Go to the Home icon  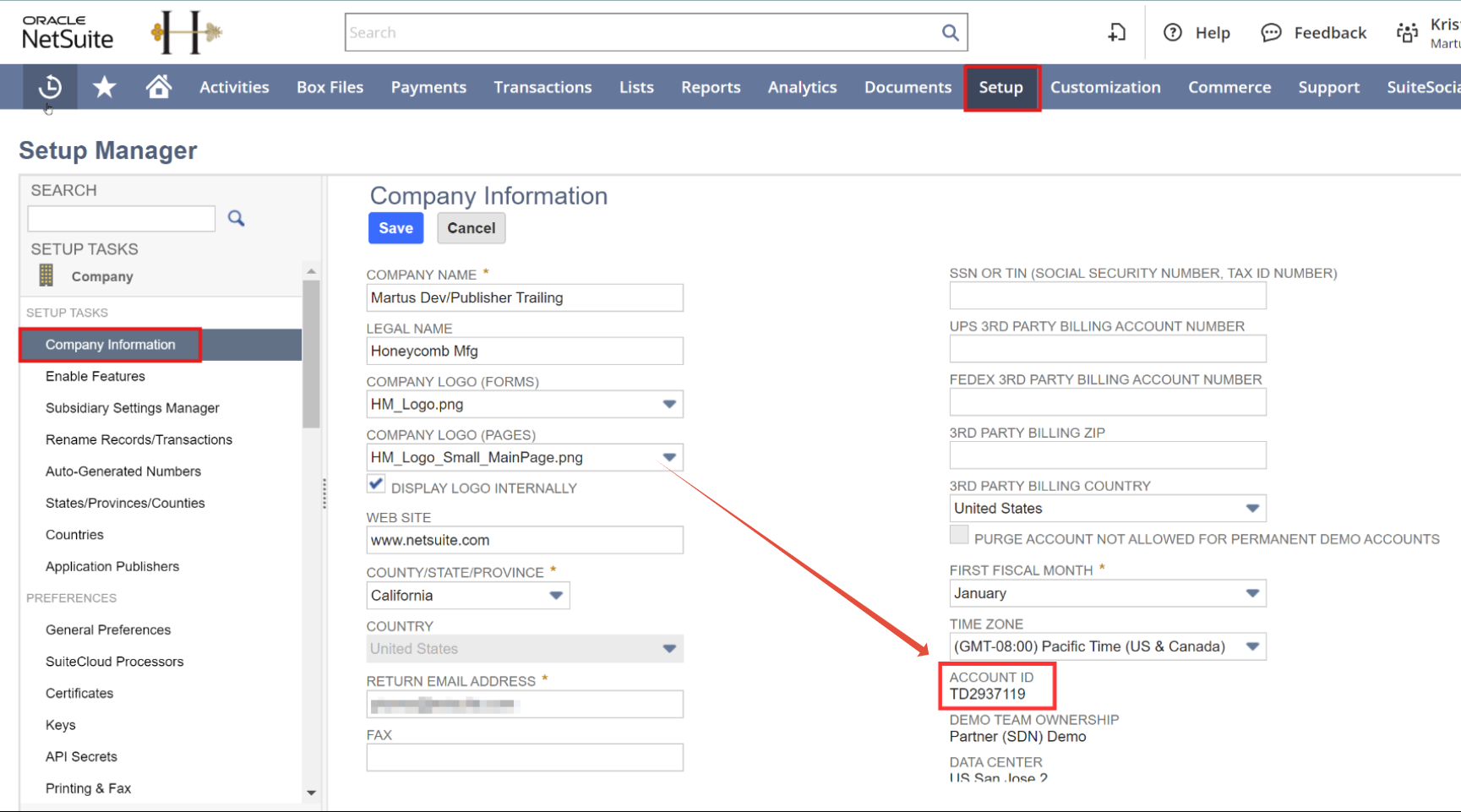[158, 86]
